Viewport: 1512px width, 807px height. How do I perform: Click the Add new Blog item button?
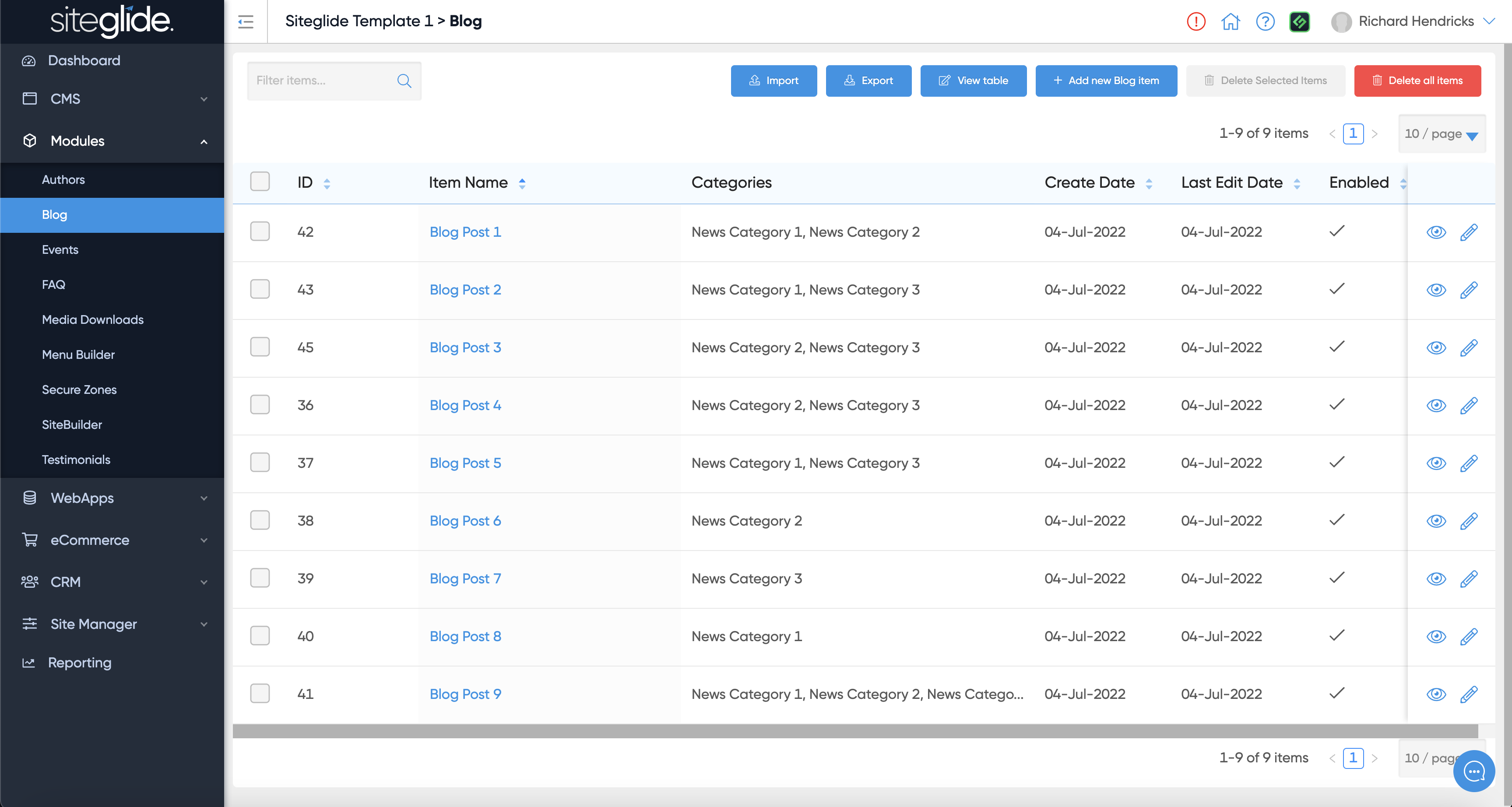click(x=1106, y=81)
